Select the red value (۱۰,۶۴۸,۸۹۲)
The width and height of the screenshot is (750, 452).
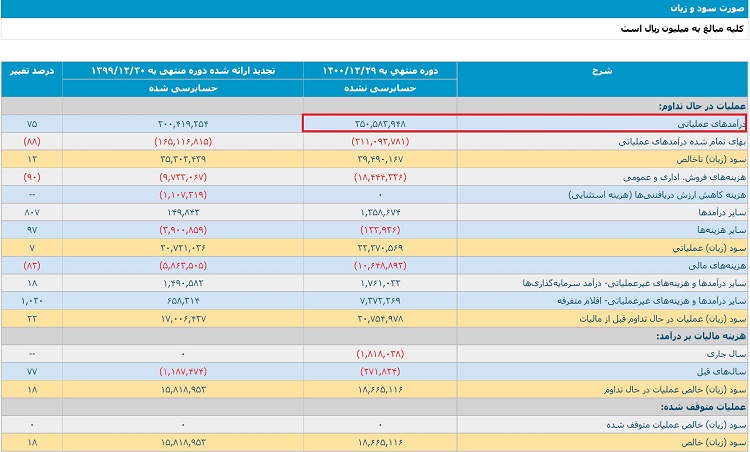(380, 265)
